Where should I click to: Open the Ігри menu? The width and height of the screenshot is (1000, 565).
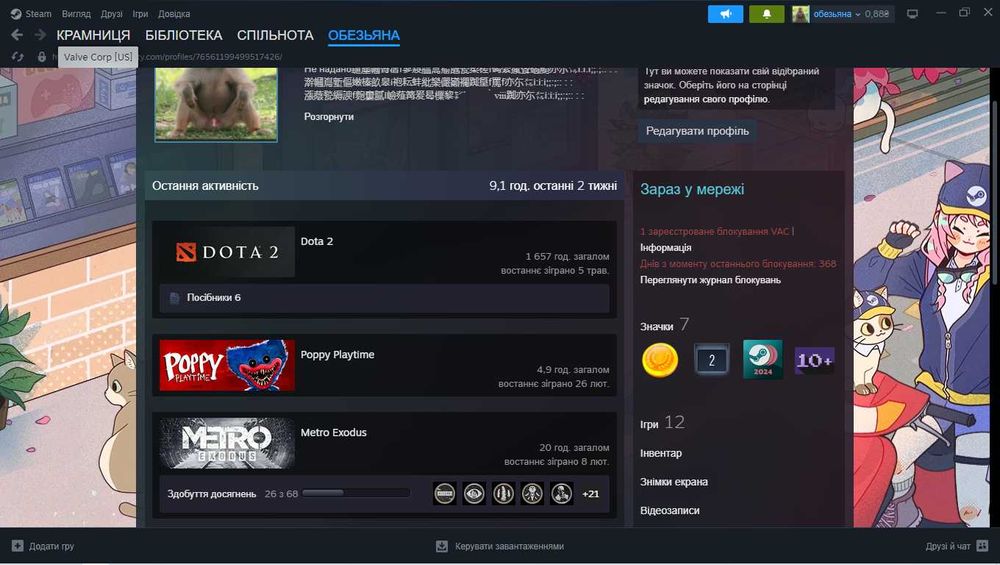[140, 13]
